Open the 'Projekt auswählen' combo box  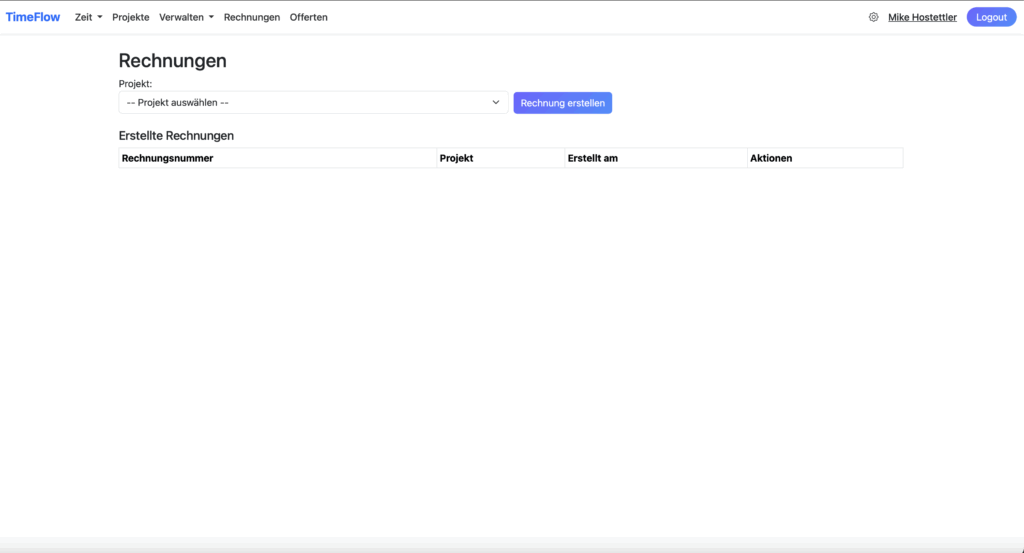[x=312, y=102]
